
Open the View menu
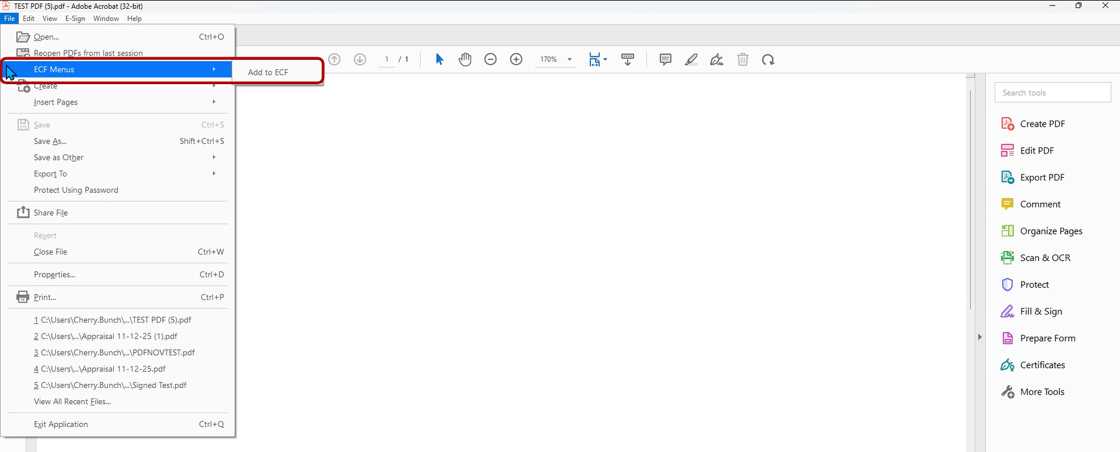pyautogui.click(x=50, y=19)
